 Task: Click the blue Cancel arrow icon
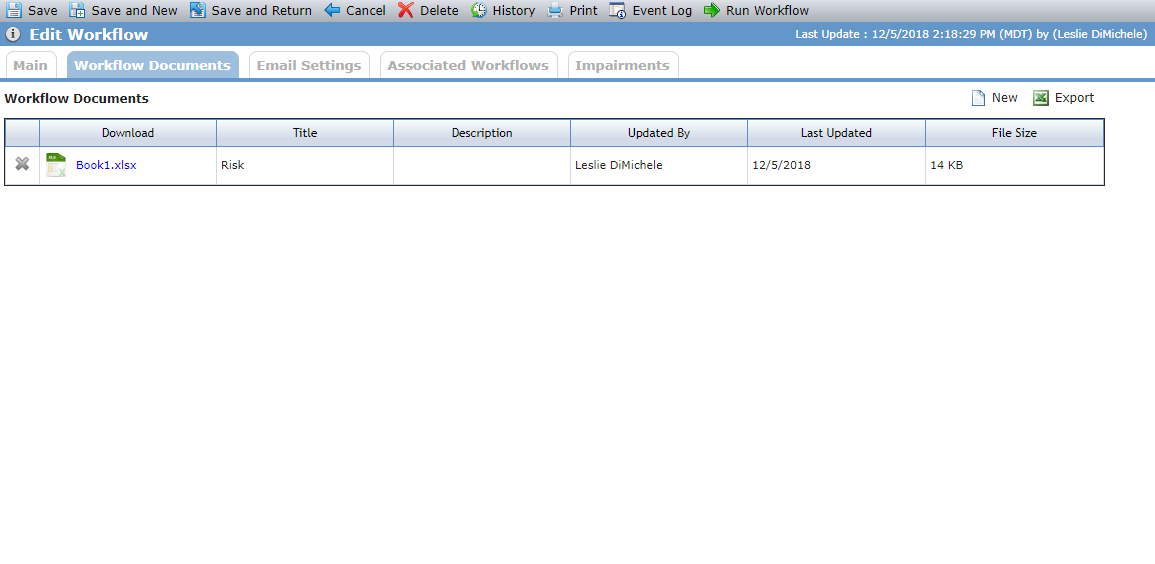pyautogui.click(x=332, y=10)
